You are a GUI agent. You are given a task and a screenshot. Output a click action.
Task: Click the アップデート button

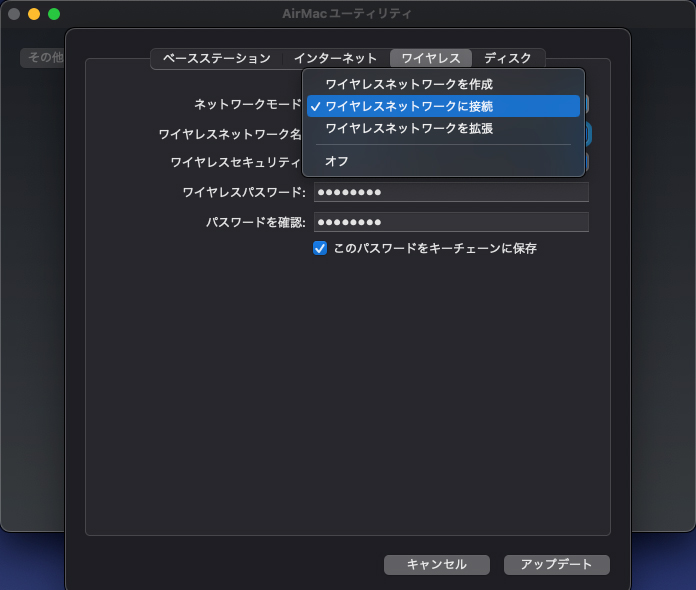point(557,565)
